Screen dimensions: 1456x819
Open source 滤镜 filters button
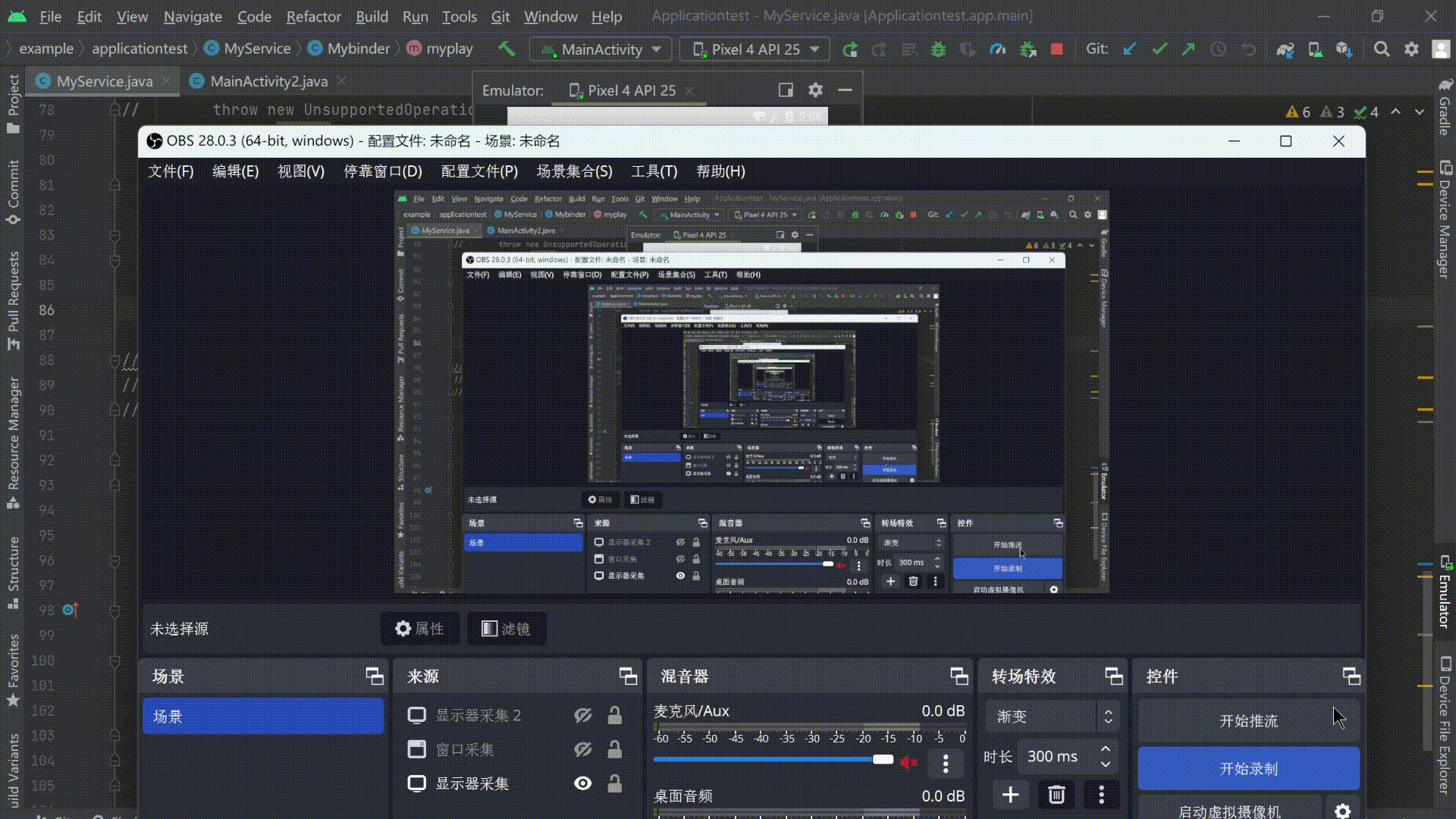506,629
